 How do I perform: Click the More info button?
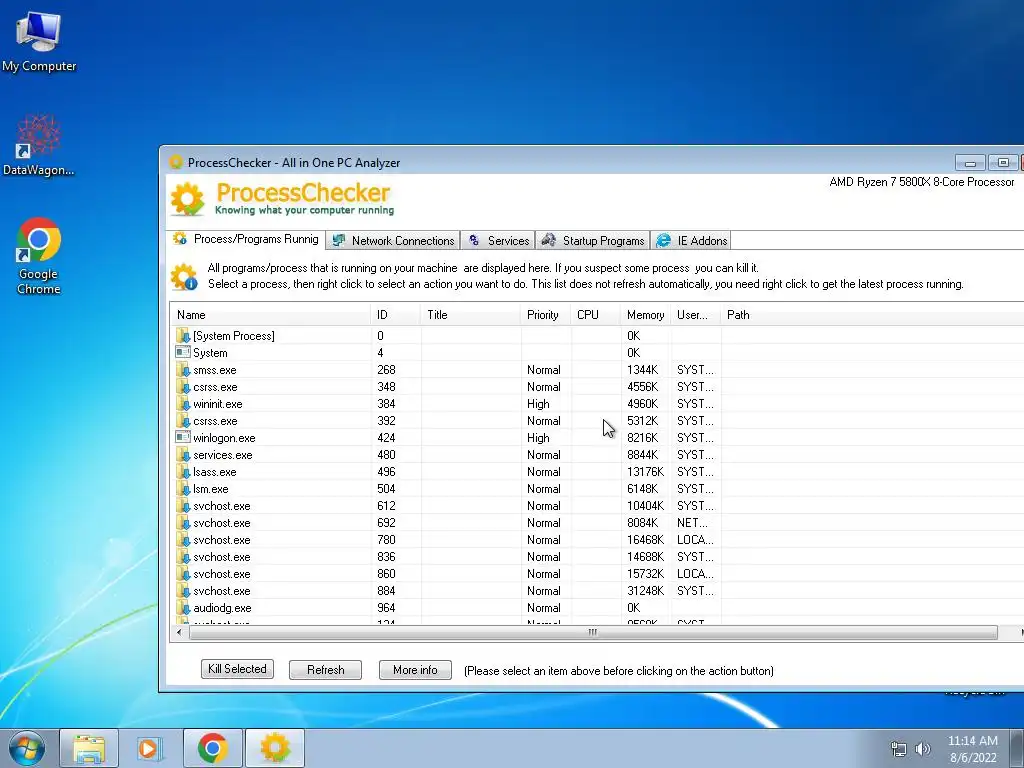415,670
